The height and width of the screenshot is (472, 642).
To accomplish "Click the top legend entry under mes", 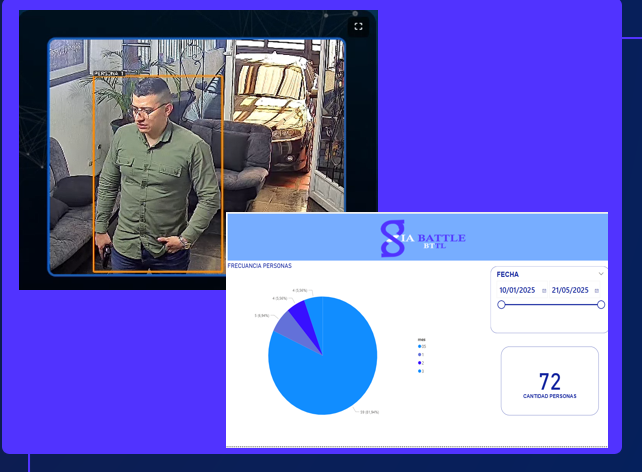I will click(x=421, y=346).
